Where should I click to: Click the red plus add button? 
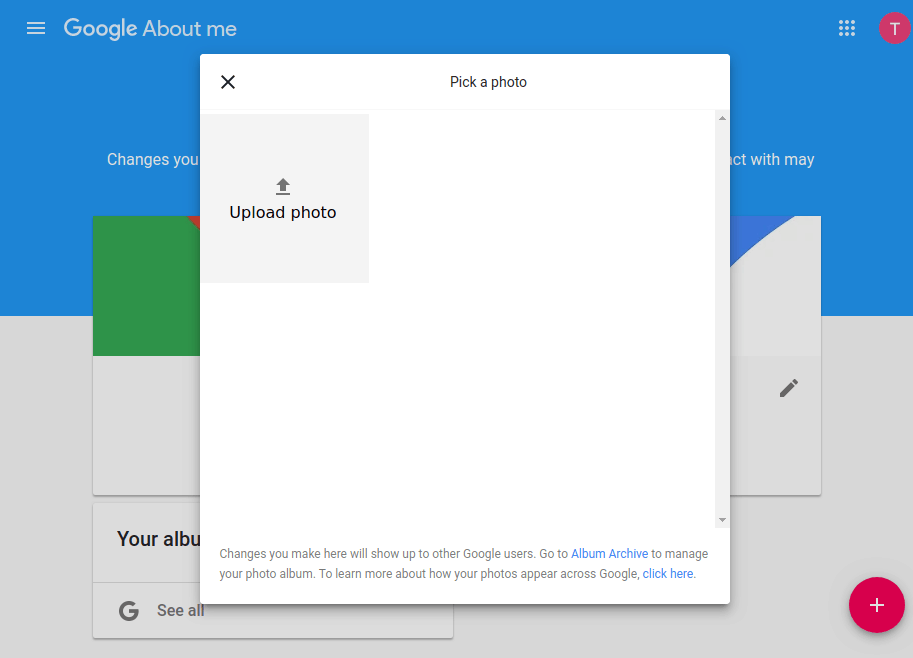click(876, 605)
